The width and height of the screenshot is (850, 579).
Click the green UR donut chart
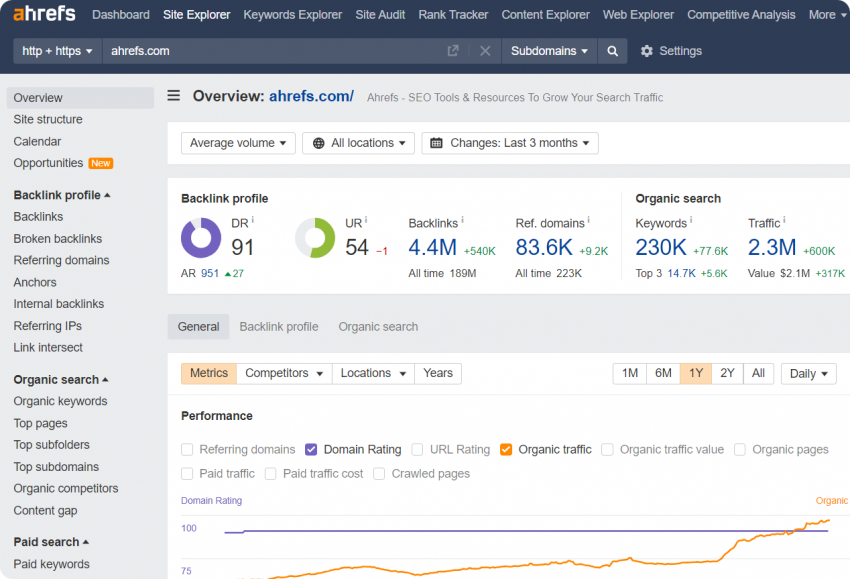pyautogui.click(x=315, y=237)
